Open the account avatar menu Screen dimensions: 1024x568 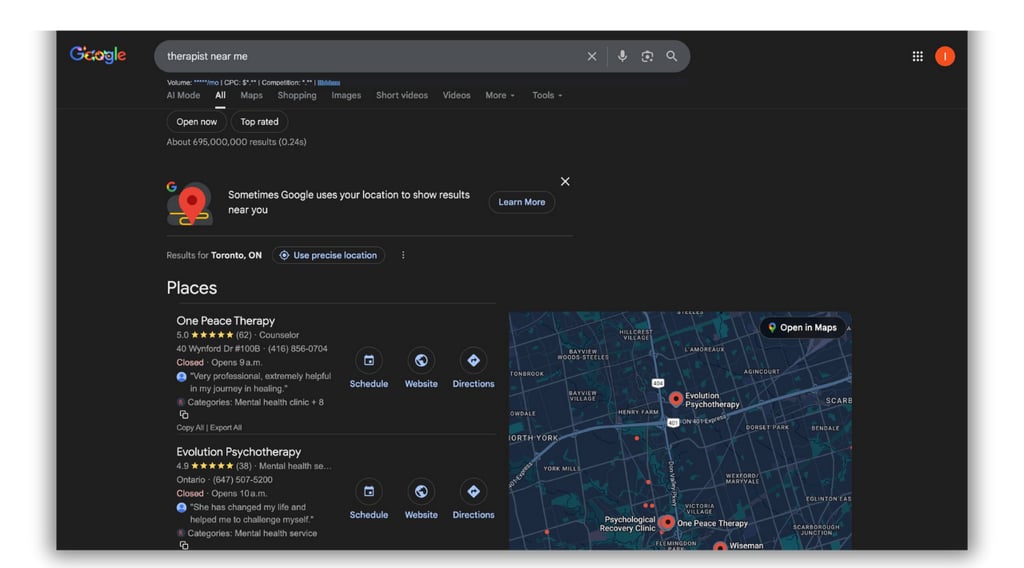click(944, 56)
